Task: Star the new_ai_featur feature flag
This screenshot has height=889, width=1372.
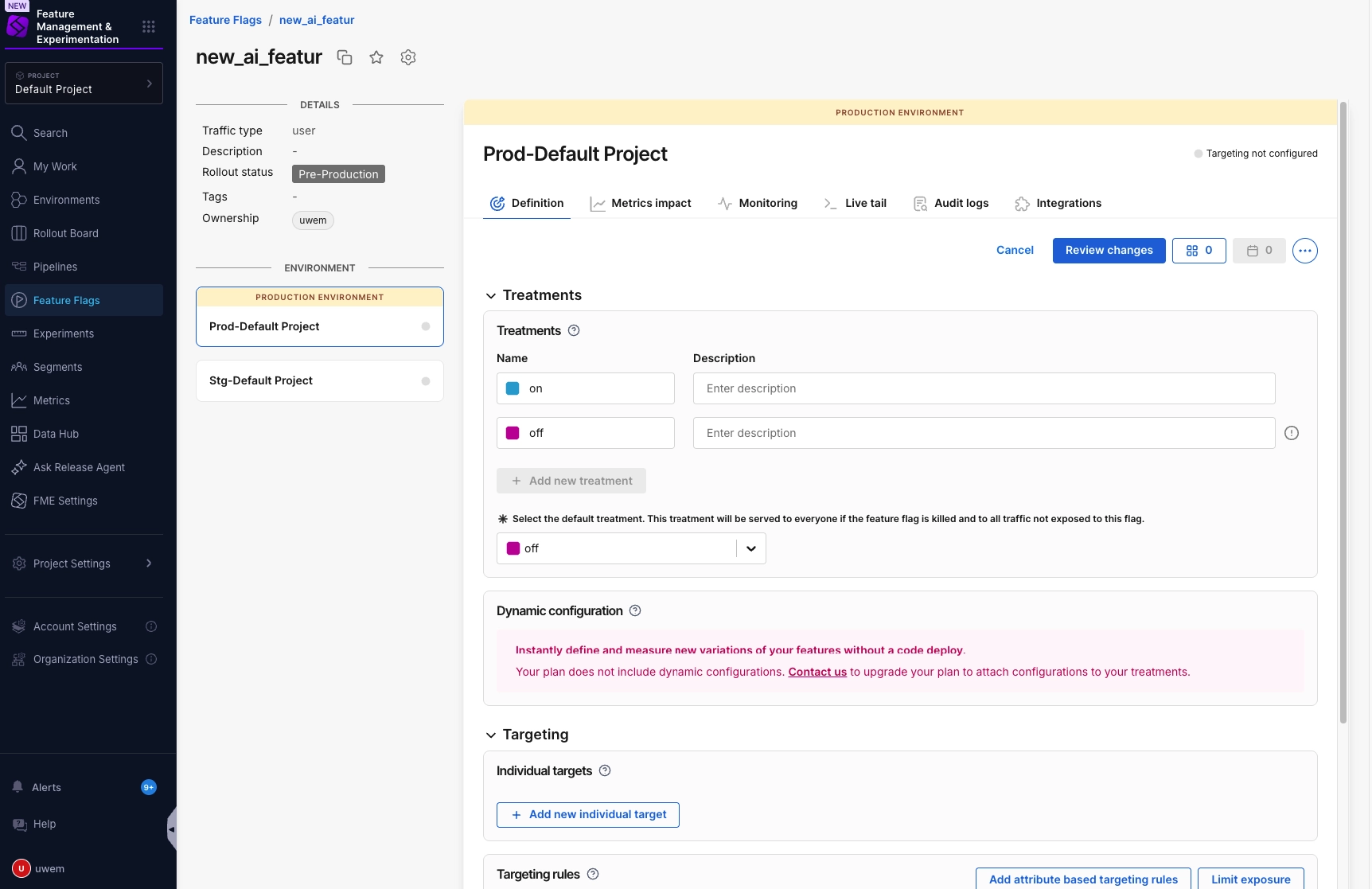Action: coord(376,57)
